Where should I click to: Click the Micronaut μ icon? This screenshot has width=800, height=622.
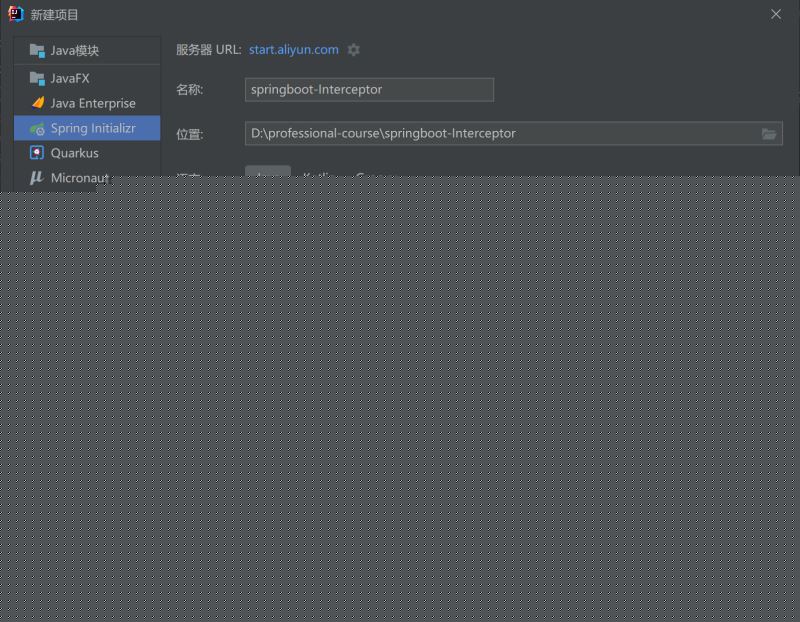coord(37,178)
